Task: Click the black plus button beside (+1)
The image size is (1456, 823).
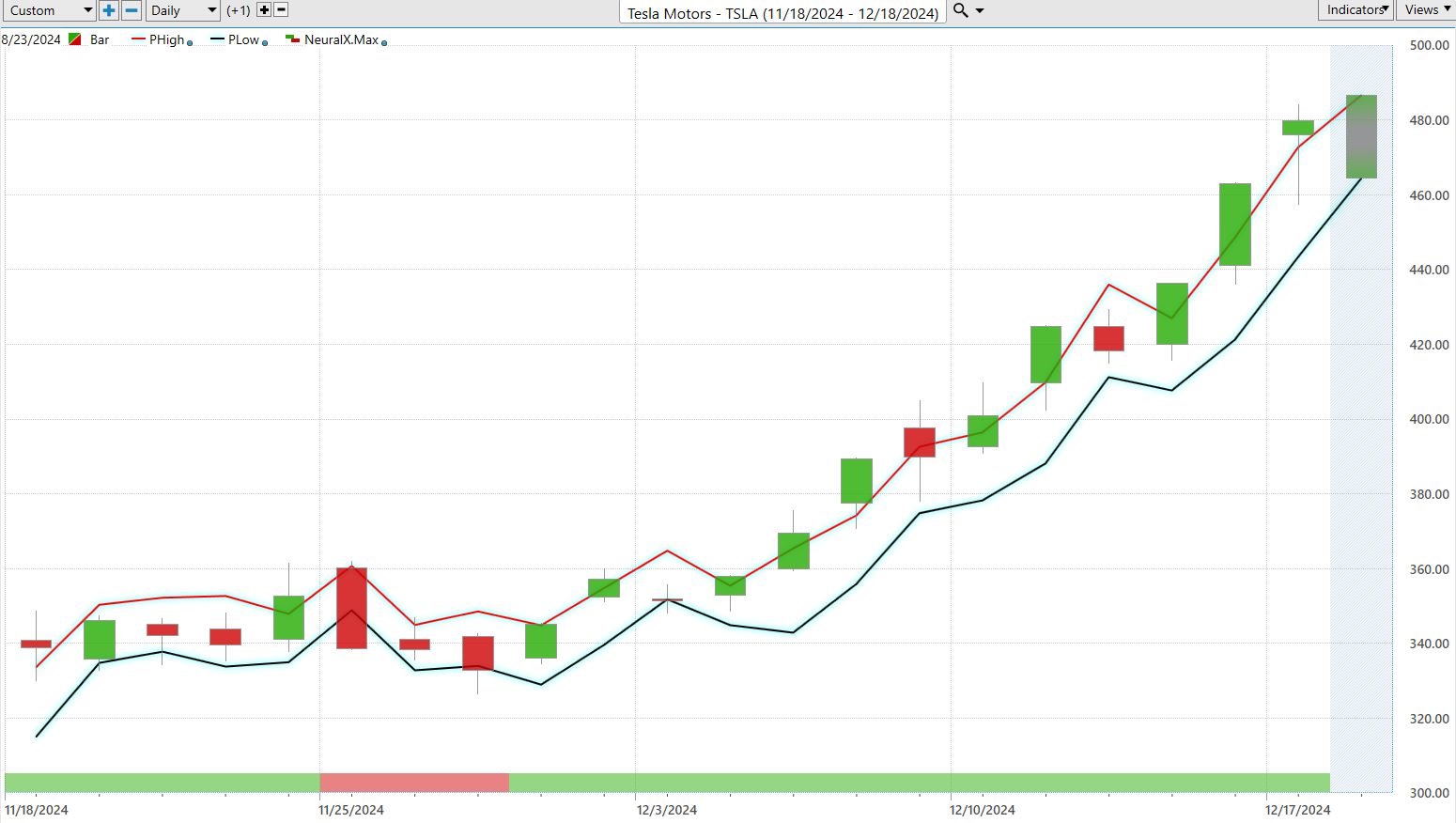Action: pos(264,10)
